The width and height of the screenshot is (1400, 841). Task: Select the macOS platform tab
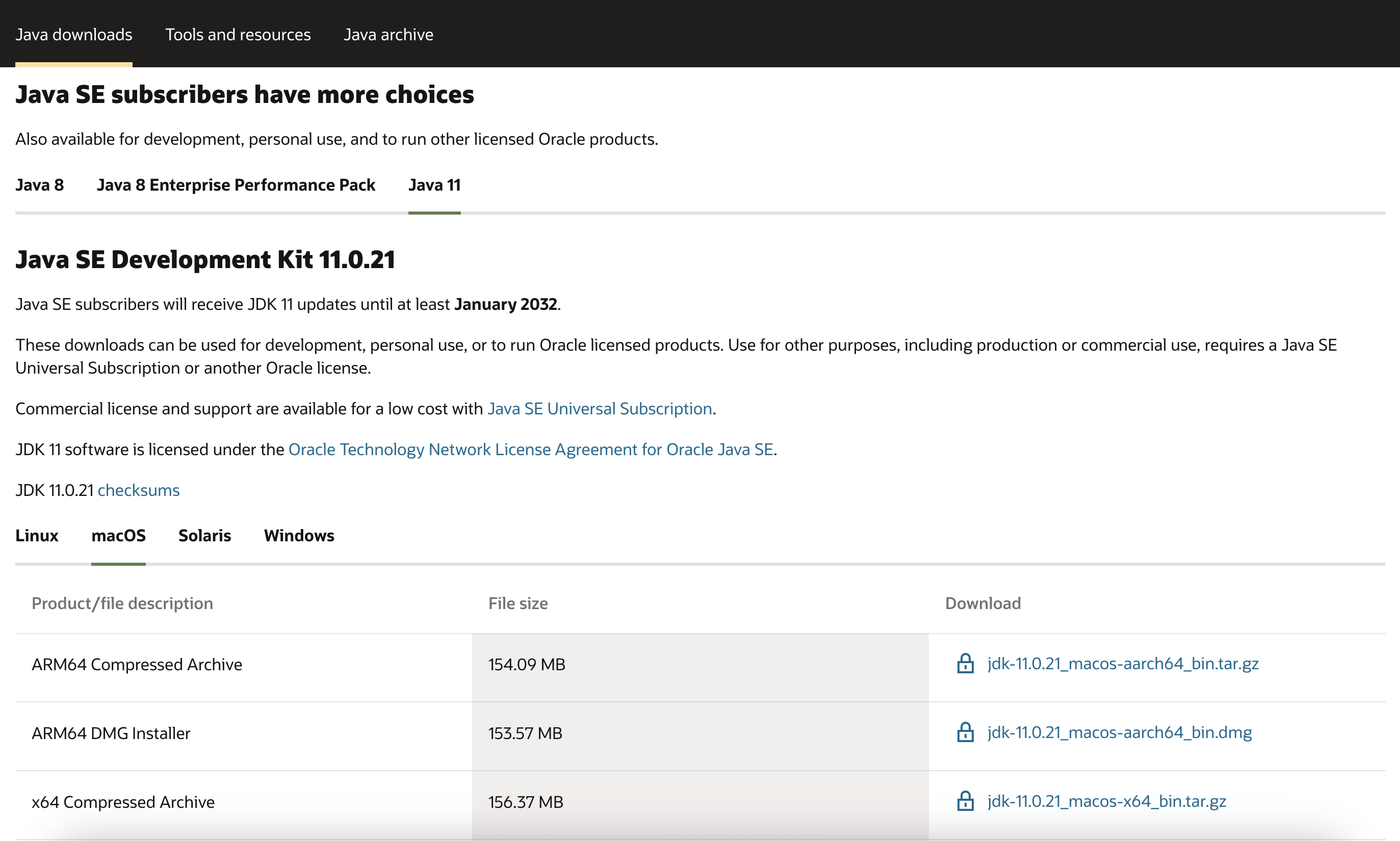[118, 536]
